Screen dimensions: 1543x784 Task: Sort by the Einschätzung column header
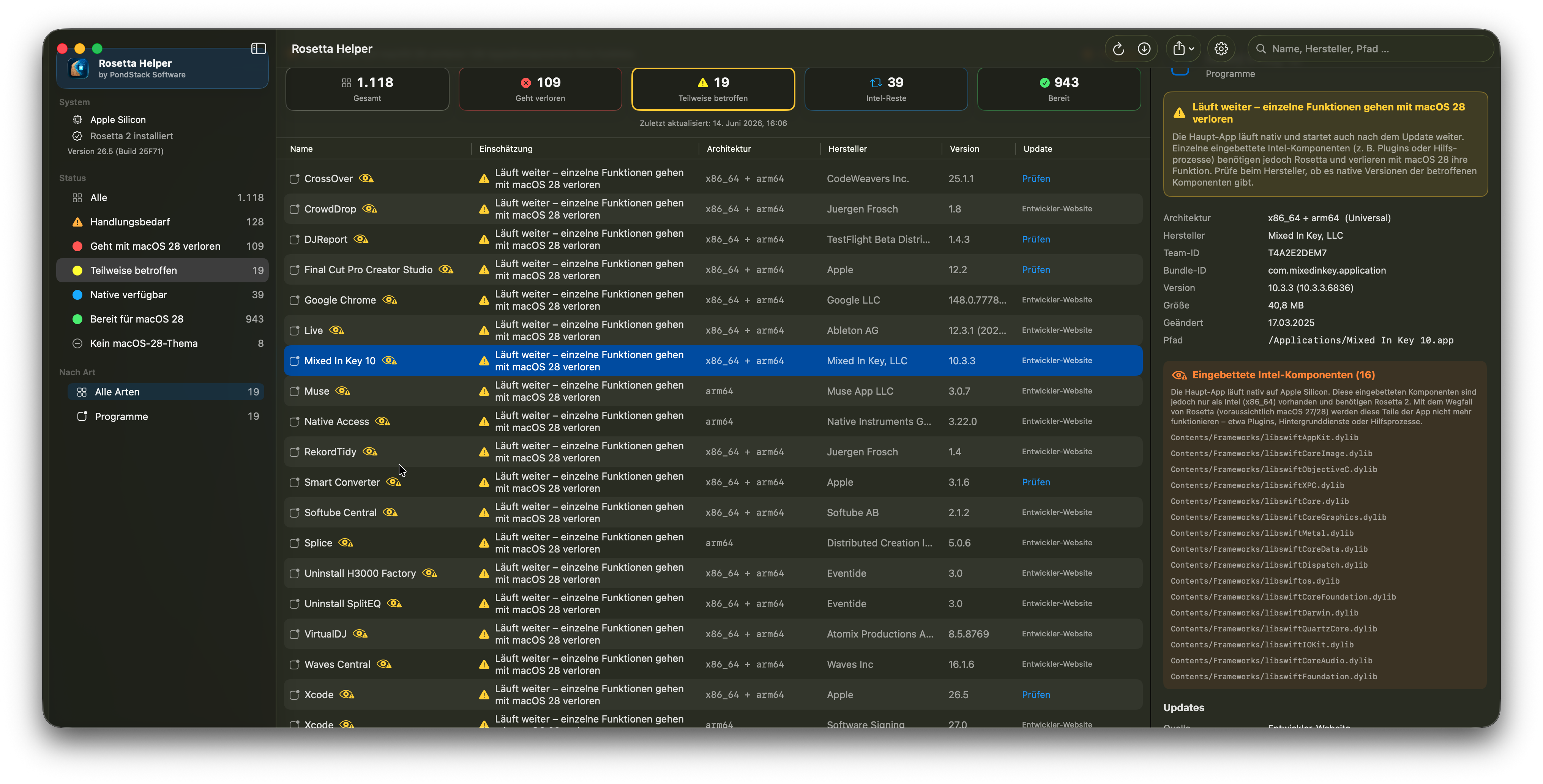tap(506, 149)
